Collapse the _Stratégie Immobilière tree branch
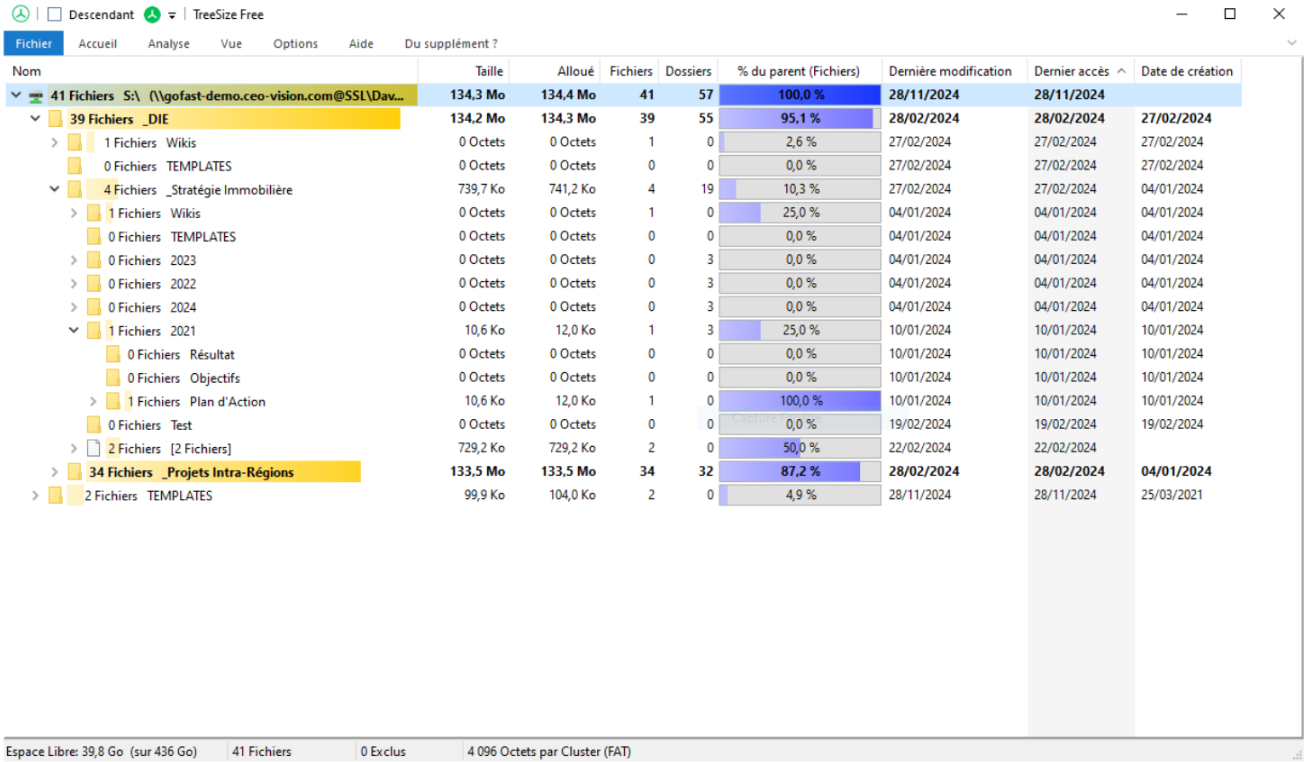Viewport: 1306px width, 762px height. click(55, 189)
